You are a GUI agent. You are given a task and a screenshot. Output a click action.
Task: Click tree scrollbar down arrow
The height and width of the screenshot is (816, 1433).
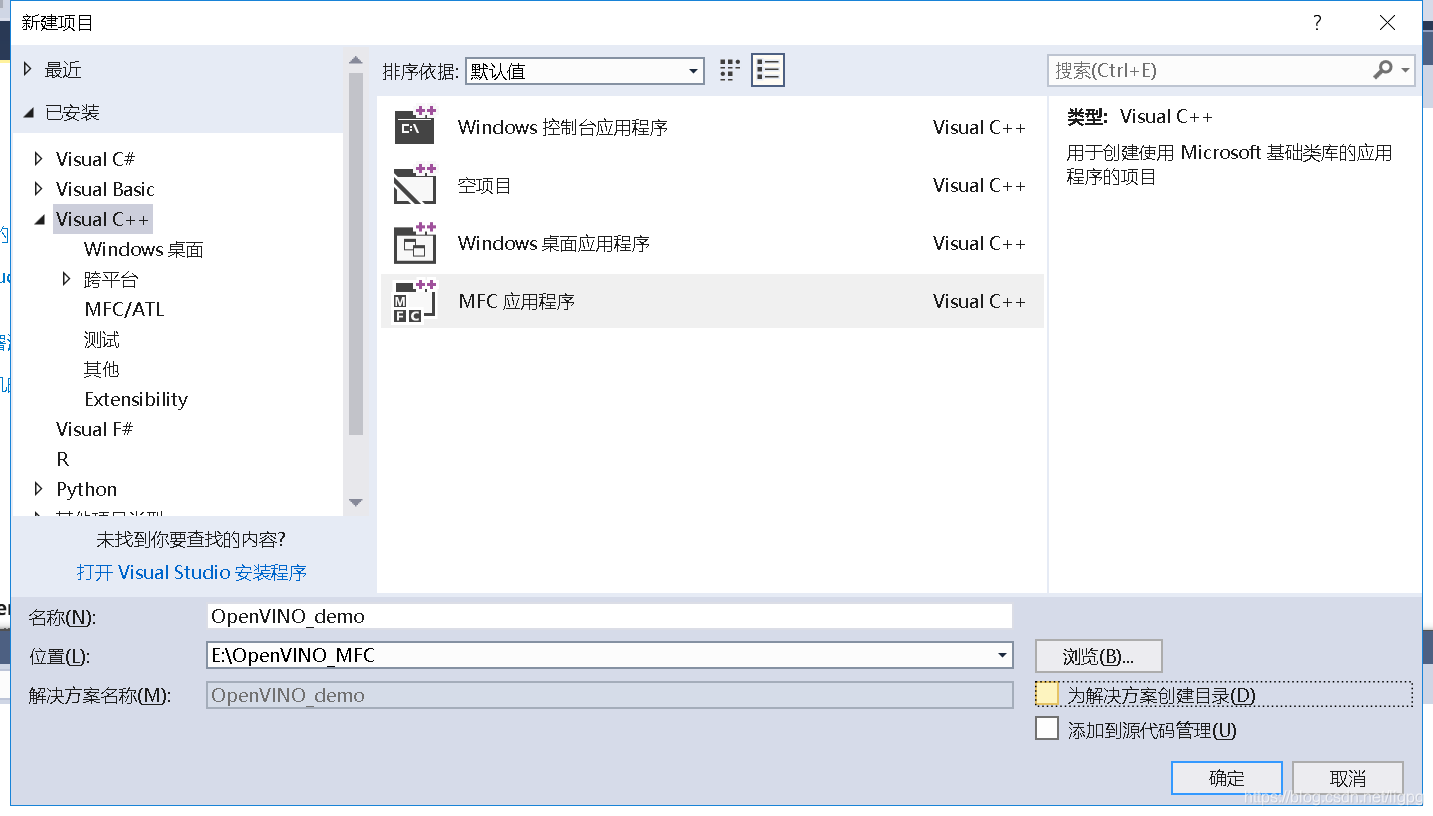click(x=356, y=502)
